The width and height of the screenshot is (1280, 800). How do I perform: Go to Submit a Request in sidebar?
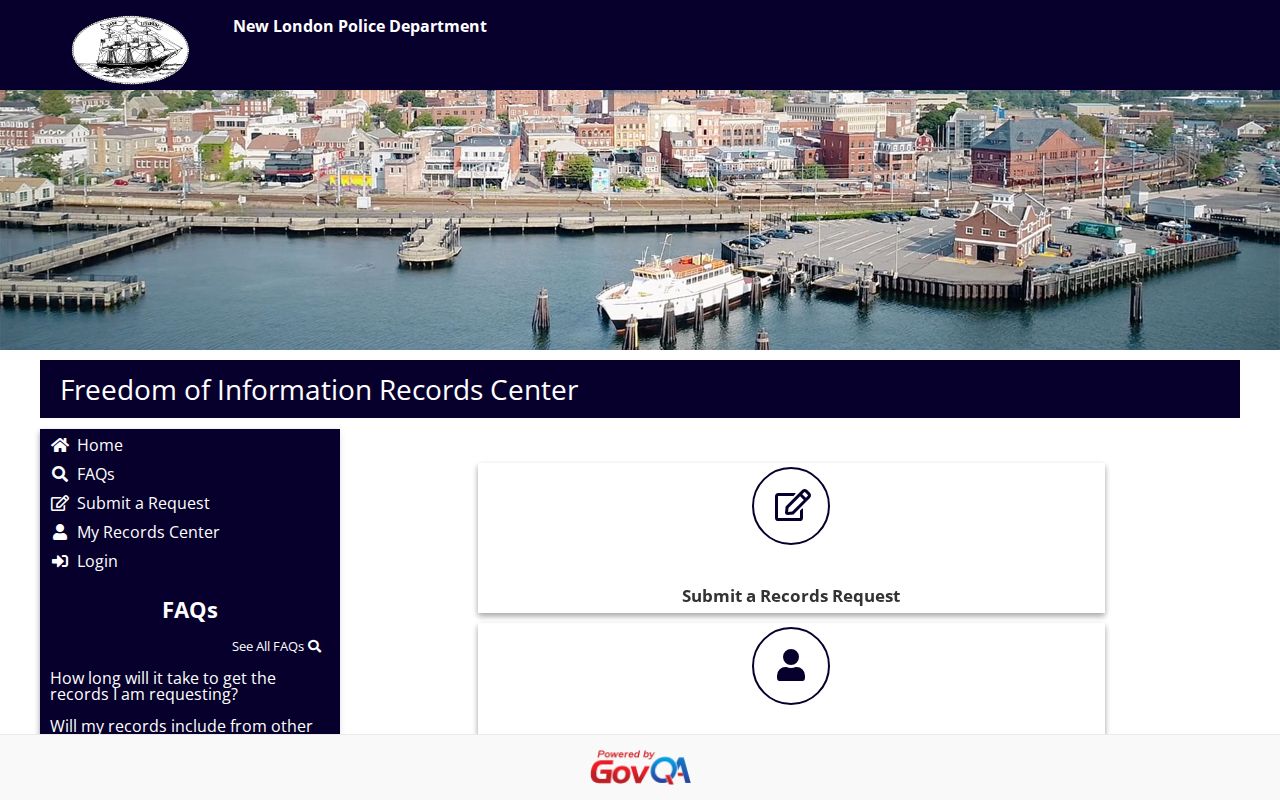[x=143, y=503]
